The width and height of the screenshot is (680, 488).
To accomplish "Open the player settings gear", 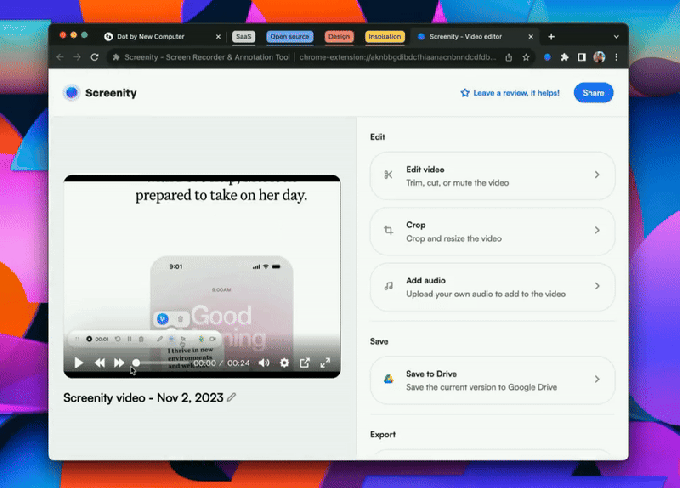I will (285, 363).
